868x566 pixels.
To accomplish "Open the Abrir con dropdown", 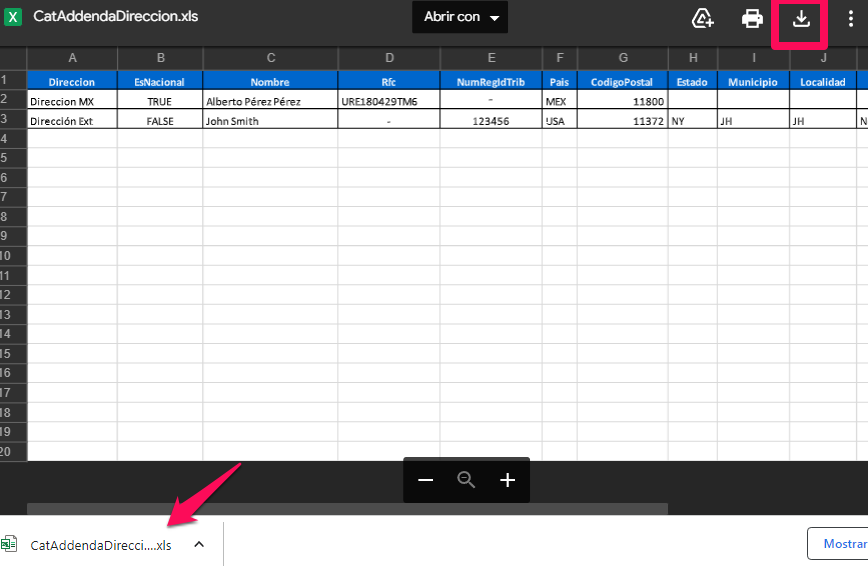I will point(460,17).
